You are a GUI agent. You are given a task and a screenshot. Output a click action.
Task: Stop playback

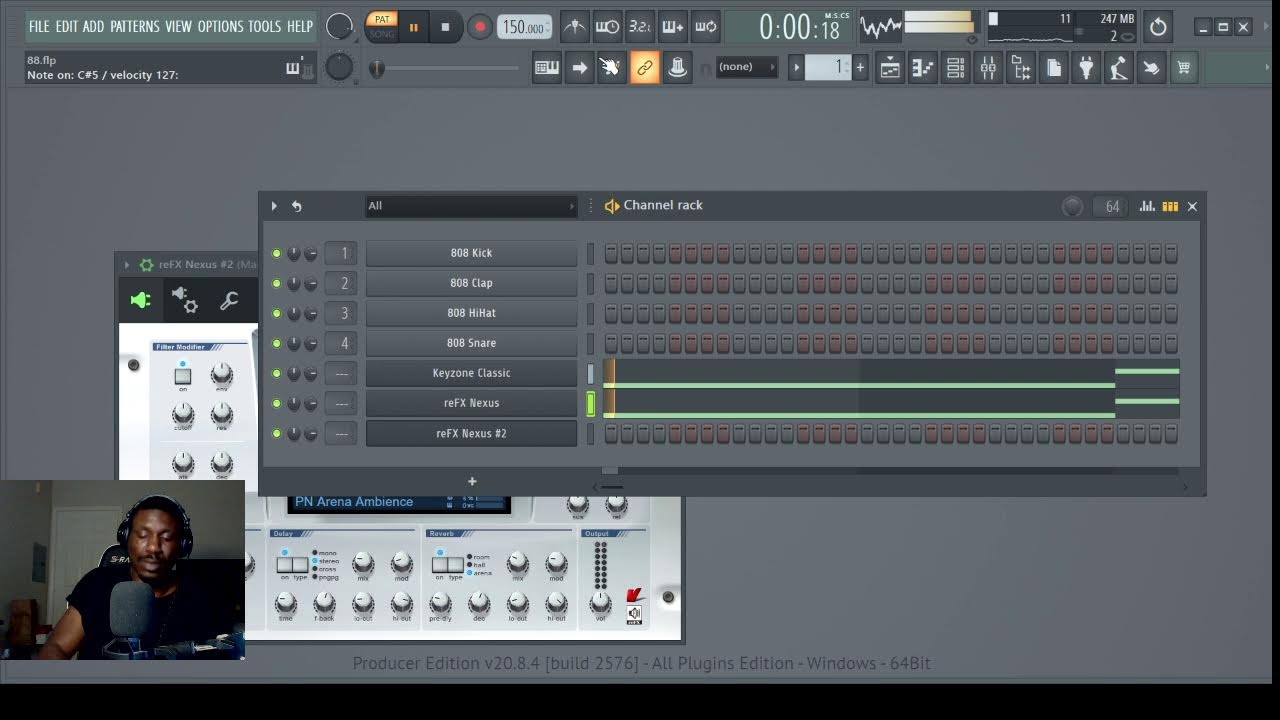click(x=446, y=27)
